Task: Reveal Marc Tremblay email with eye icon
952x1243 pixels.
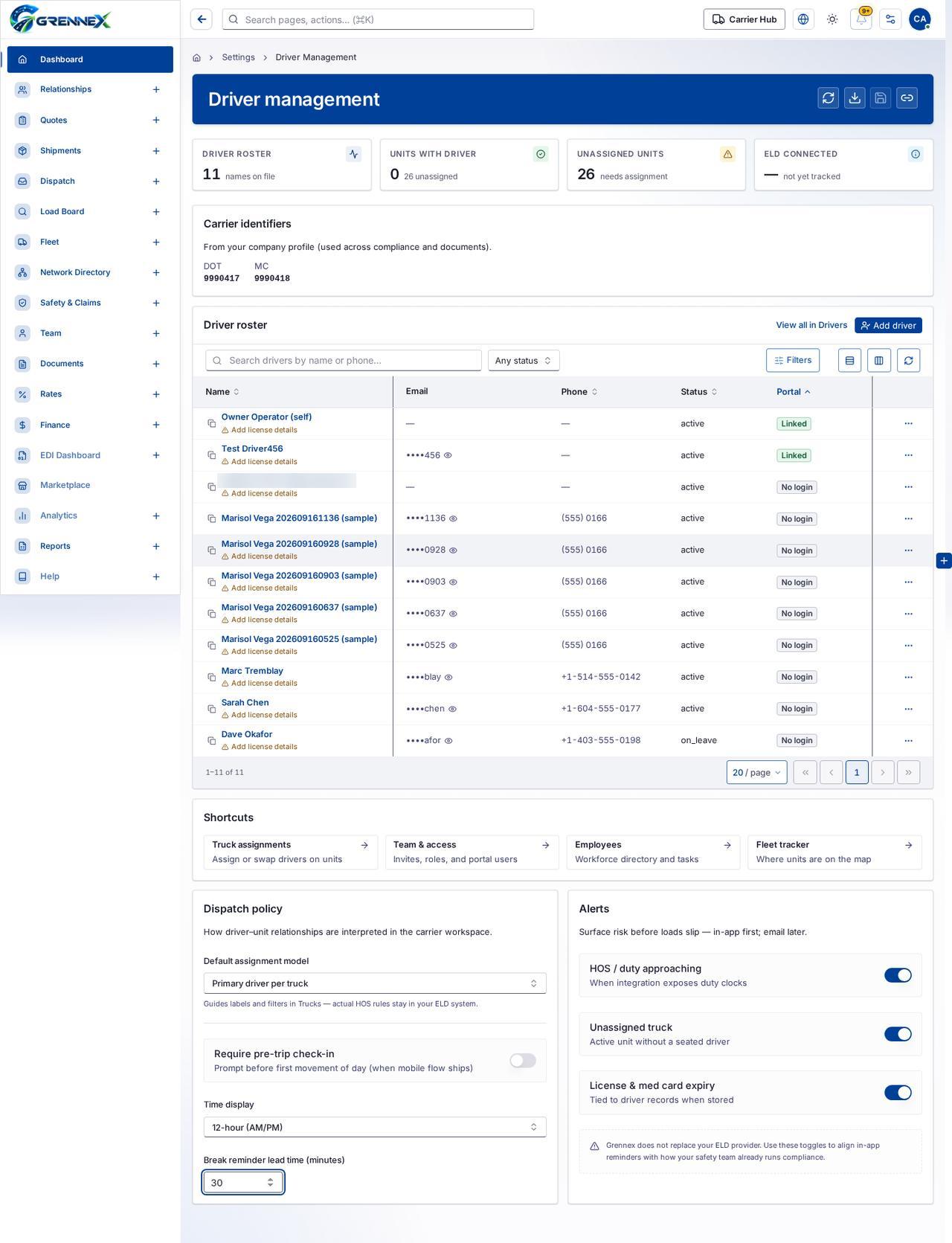Action: coord(448,677)
